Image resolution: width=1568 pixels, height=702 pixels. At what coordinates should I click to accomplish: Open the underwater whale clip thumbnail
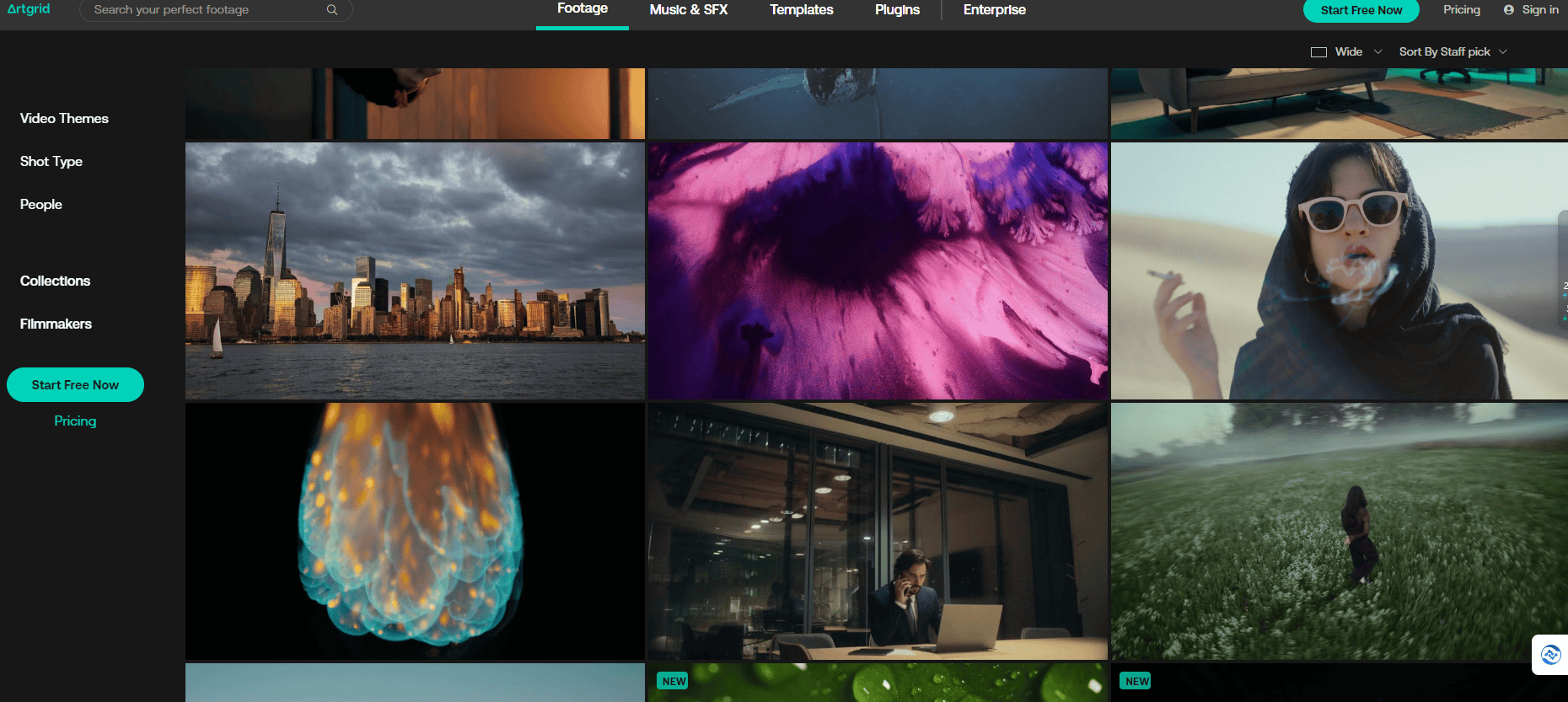(878, 104)
